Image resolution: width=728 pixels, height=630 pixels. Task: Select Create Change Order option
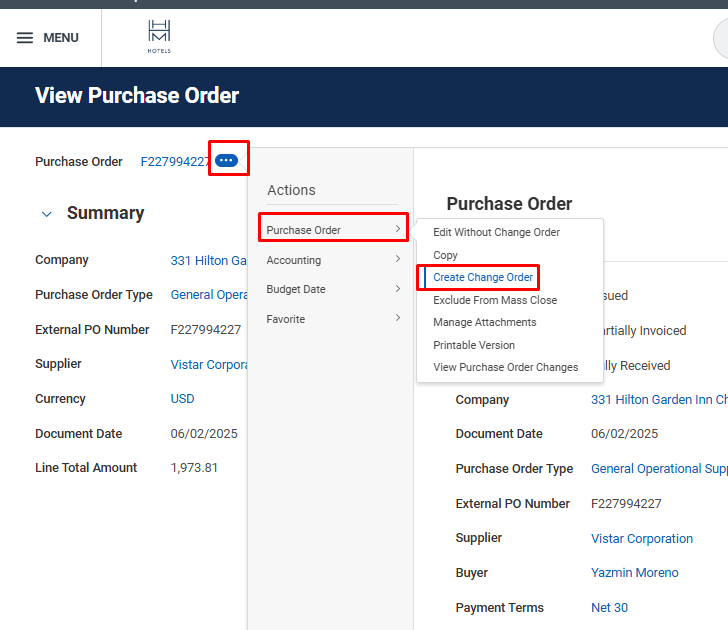point(483,277)
